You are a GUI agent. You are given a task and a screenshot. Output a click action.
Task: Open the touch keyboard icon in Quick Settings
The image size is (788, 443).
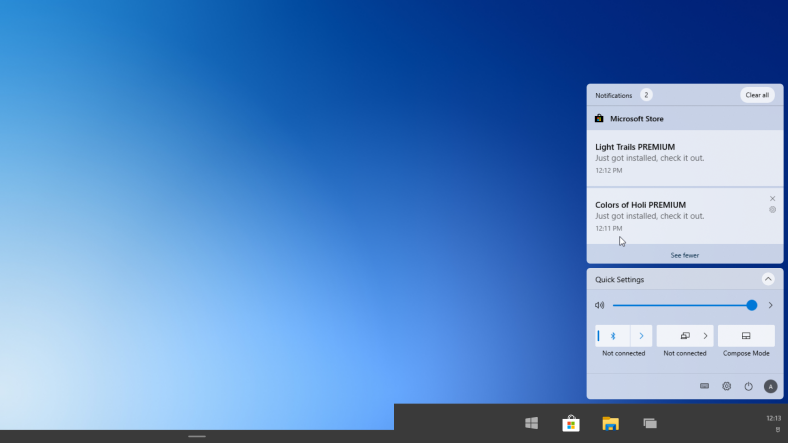pos(705,386)
